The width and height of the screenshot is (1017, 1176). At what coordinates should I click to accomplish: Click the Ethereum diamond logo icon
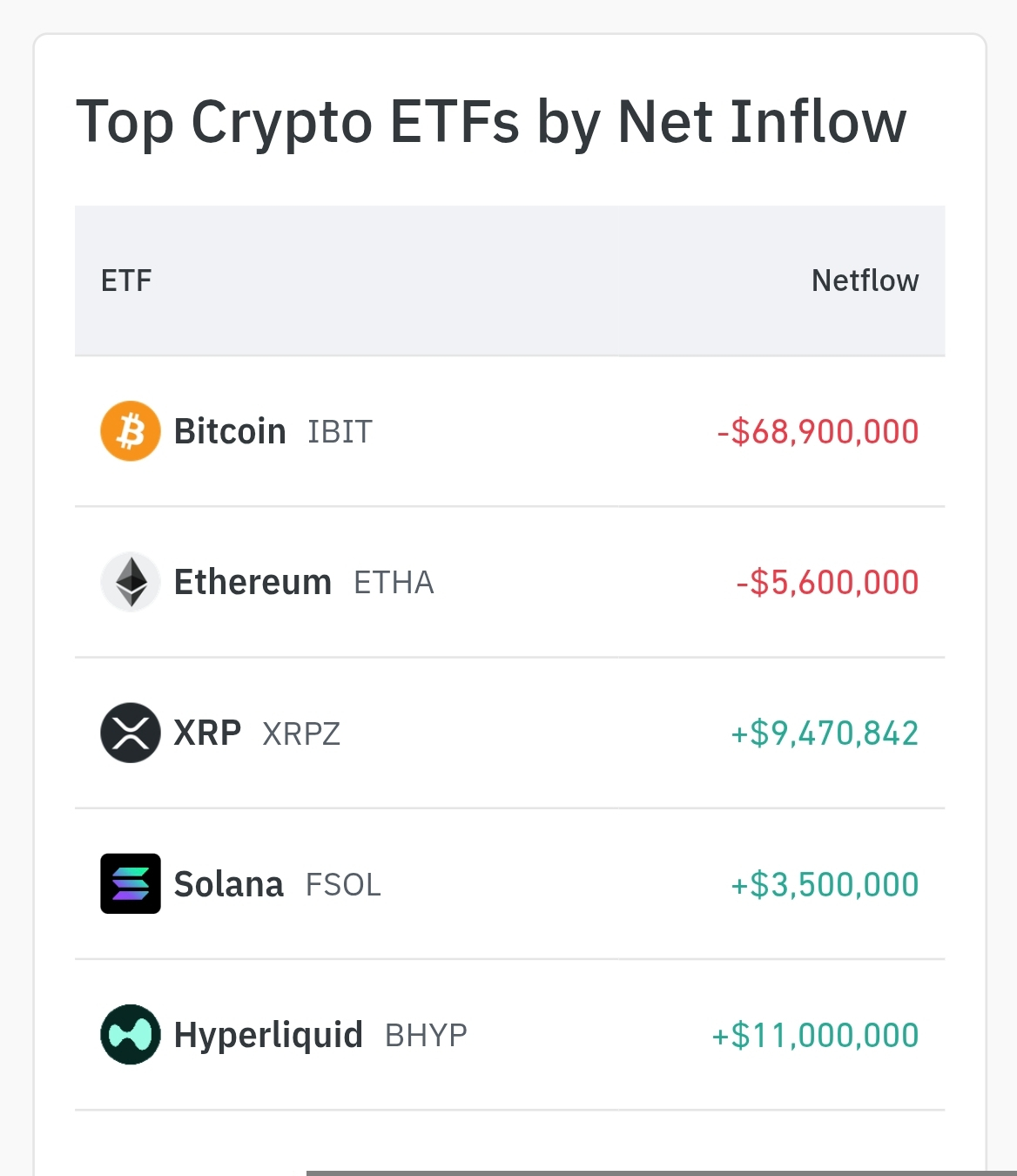point(131,582)
